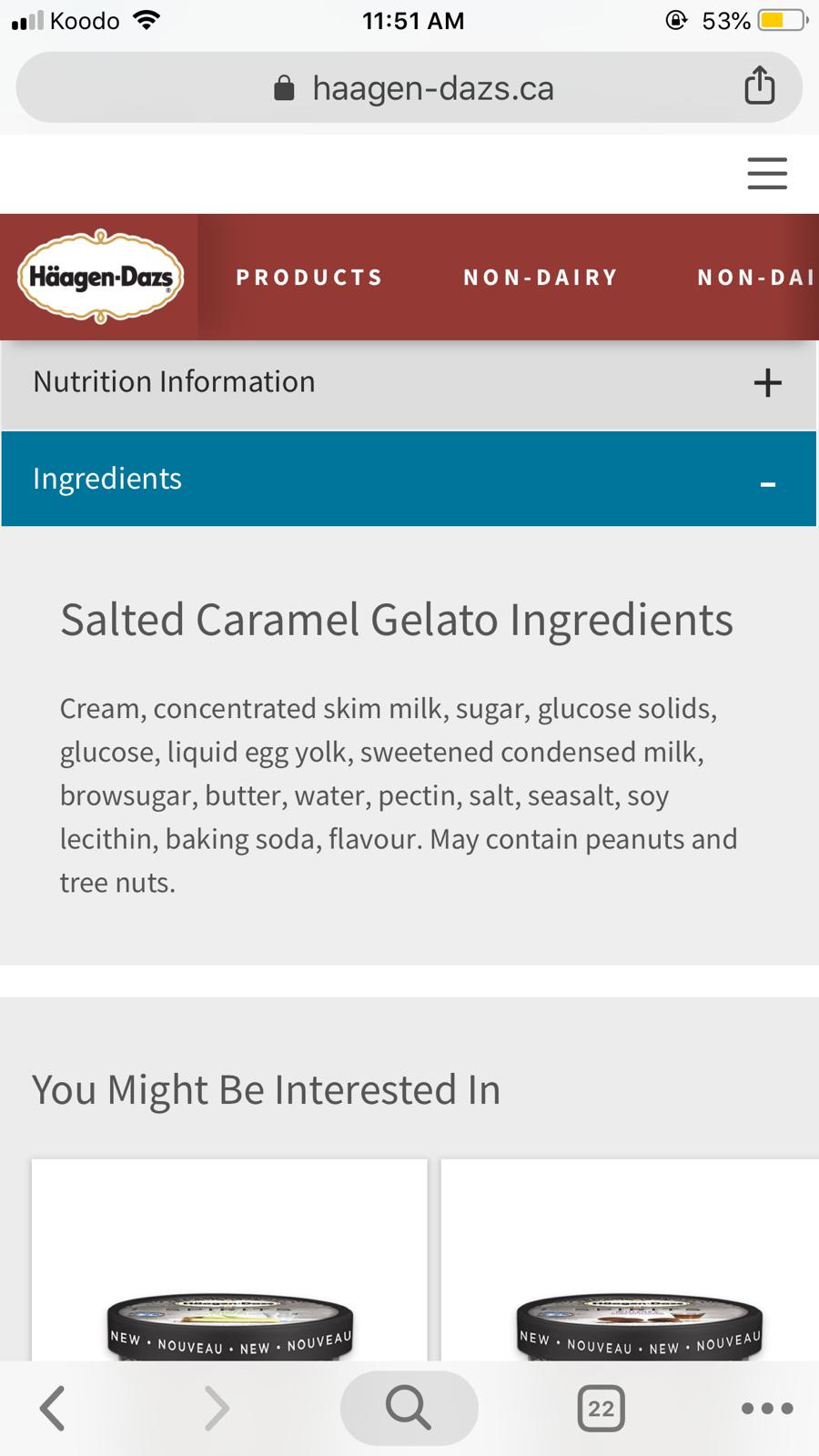This screenshot has width=819, height=1456.
Task: Tap the search magnifier button
Action: (x=409, y=1408)
